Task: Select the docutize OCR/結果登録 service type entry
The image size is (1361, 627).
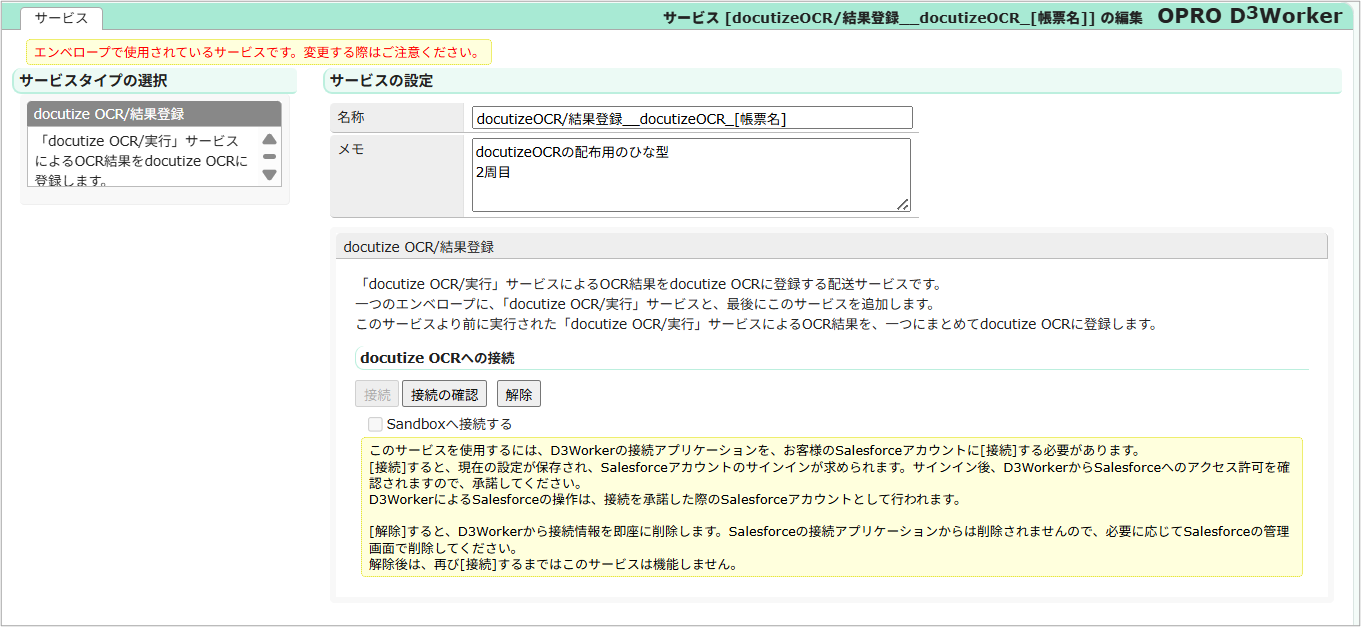Action: click(152, 113)
